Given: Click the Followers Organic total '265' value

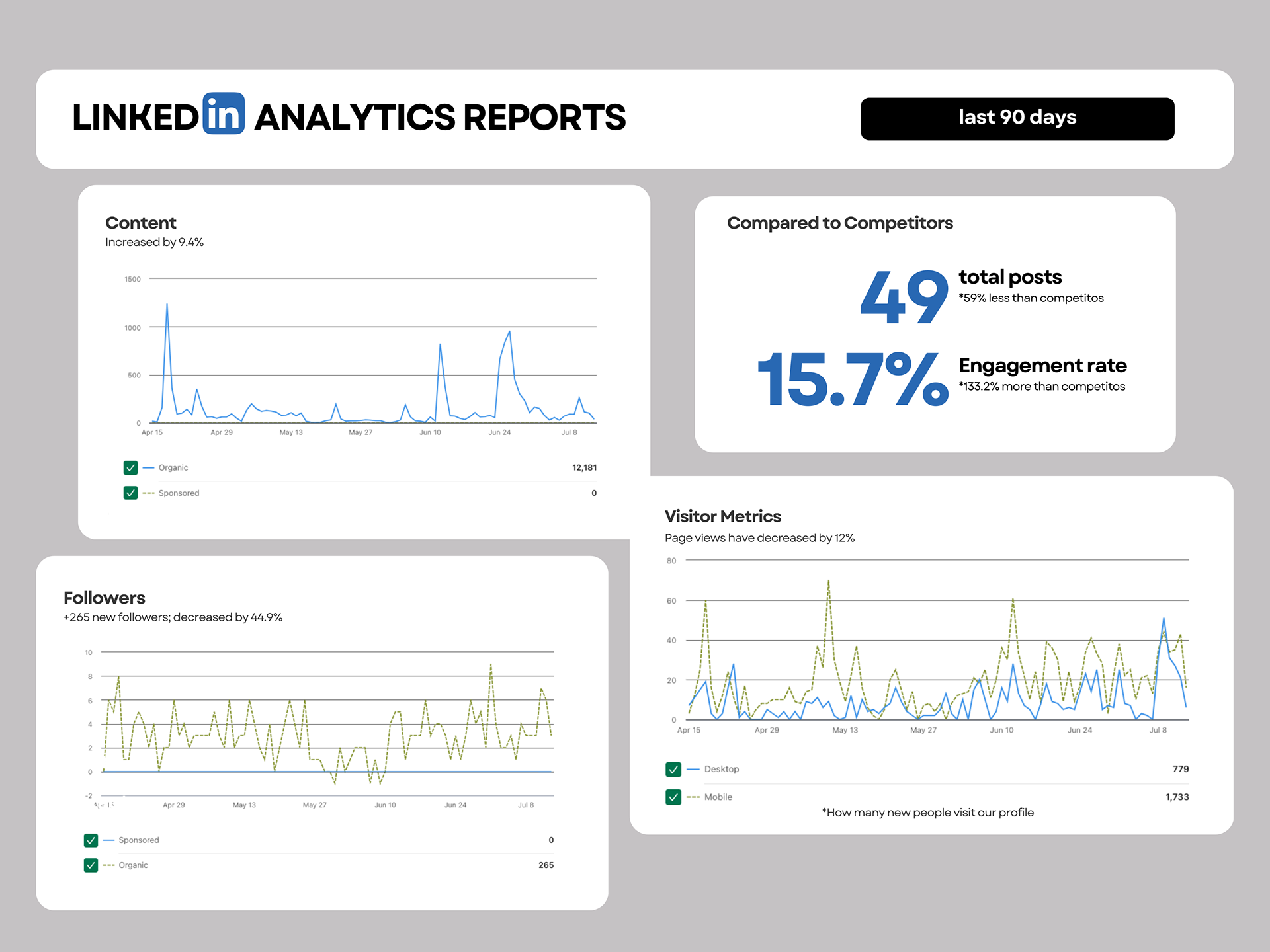Looking at the screenshot, I should click(546, 865).
